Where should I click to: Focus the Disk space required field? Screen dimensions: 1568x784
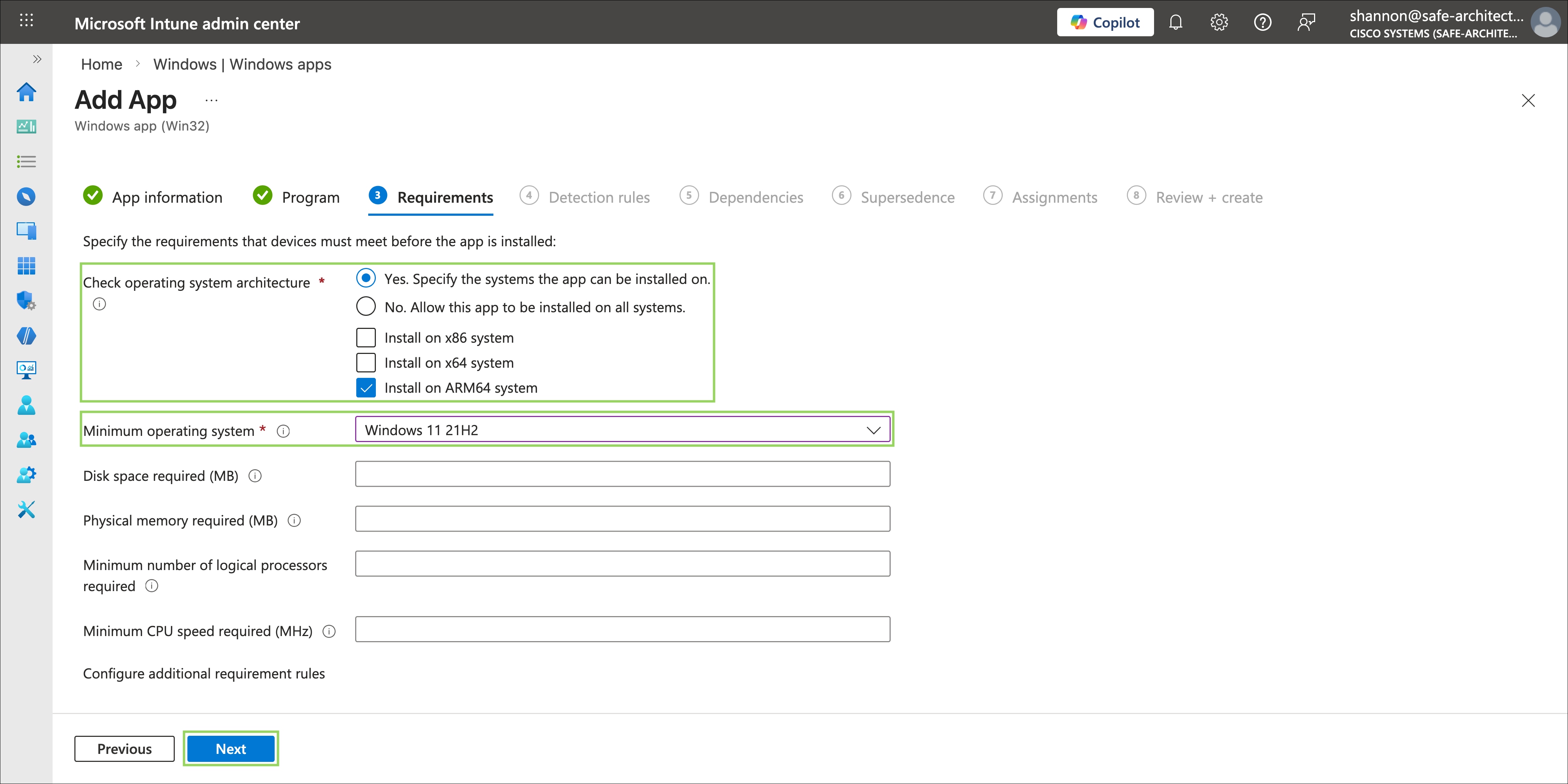pos(622,474)
